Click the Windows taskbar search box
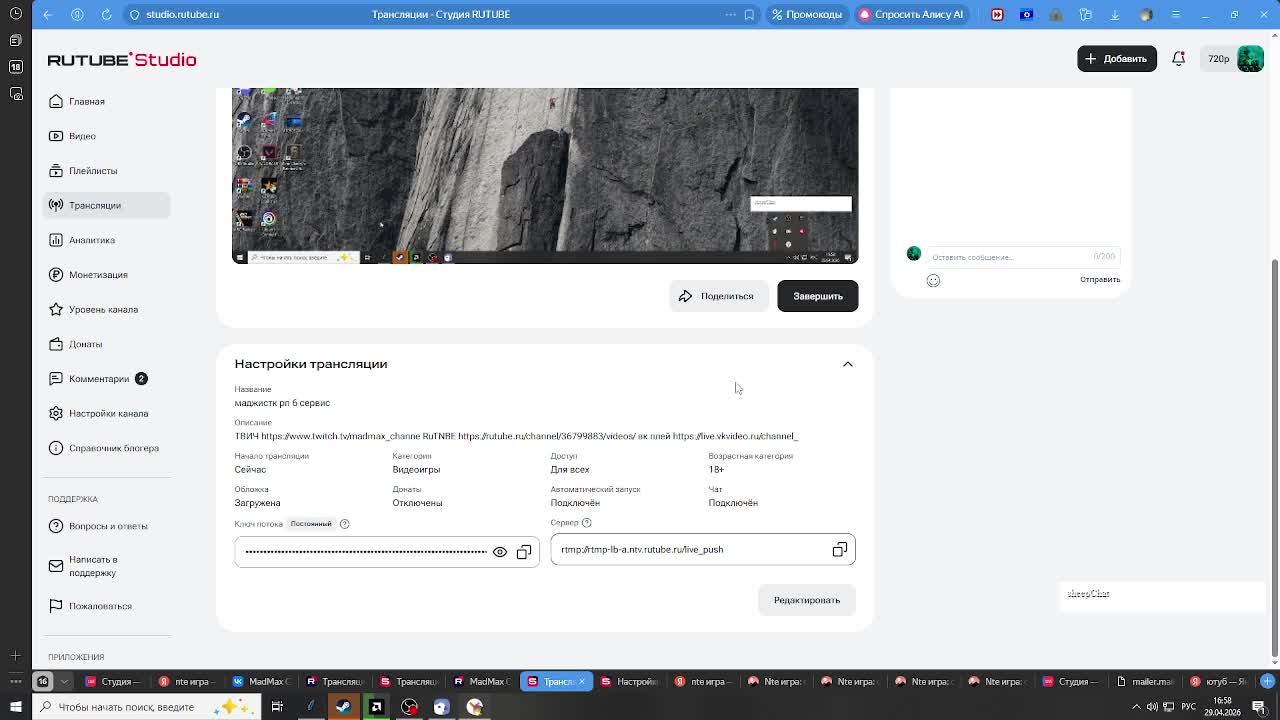This screenshot has height=720, width=1280. point(145,707)
